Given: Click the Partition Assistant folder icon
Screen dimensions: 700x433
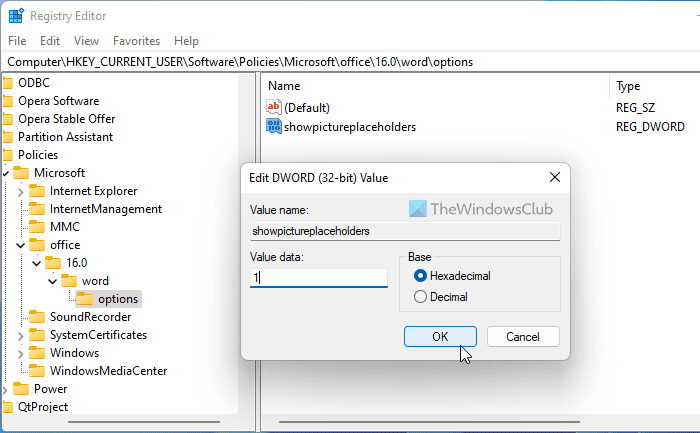Looking at the screenshot, I should point(8,137).
